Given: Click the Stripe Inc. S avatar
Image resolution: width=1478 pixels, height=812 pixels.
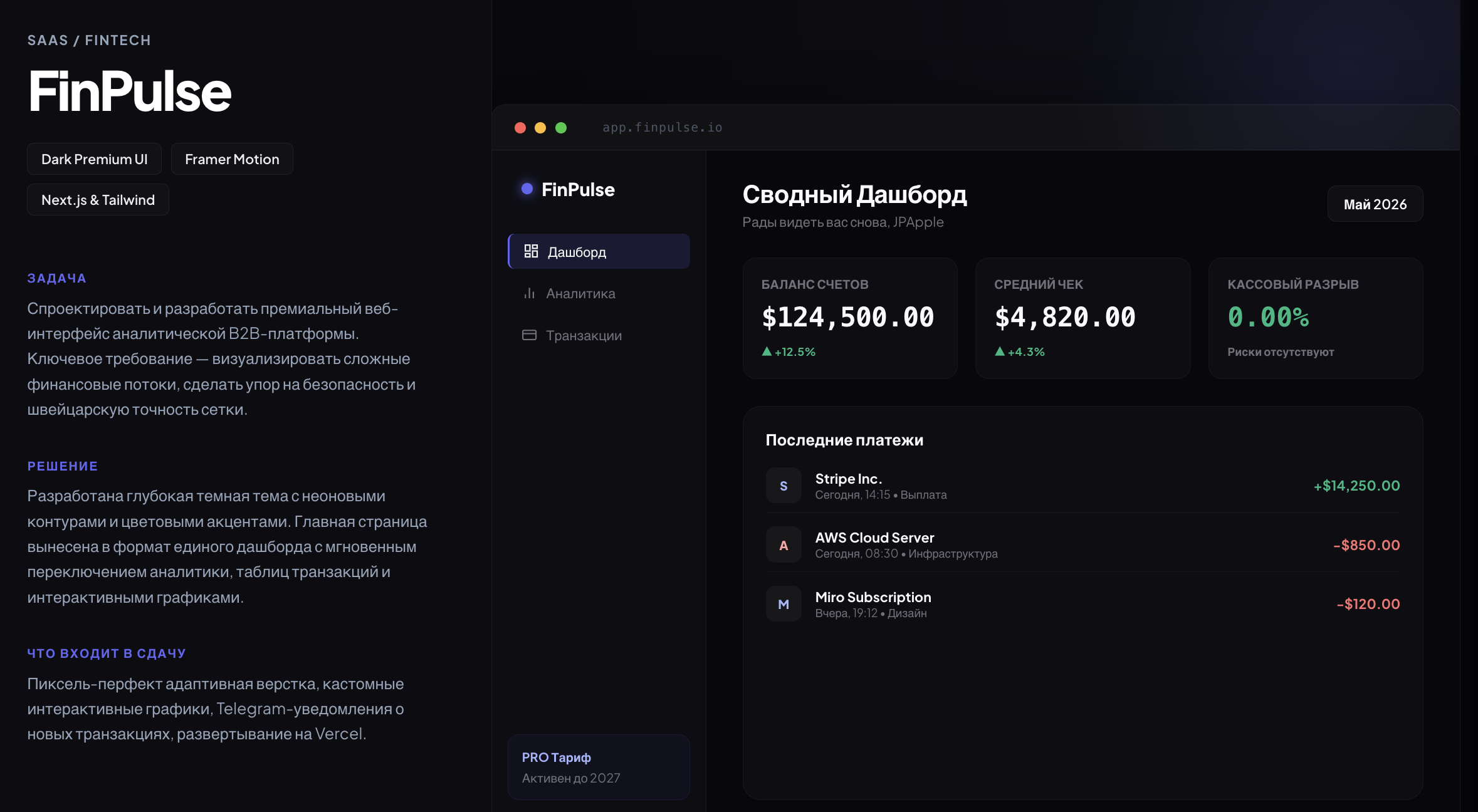Looking at the screenshot, I should [x=784, y=486].
